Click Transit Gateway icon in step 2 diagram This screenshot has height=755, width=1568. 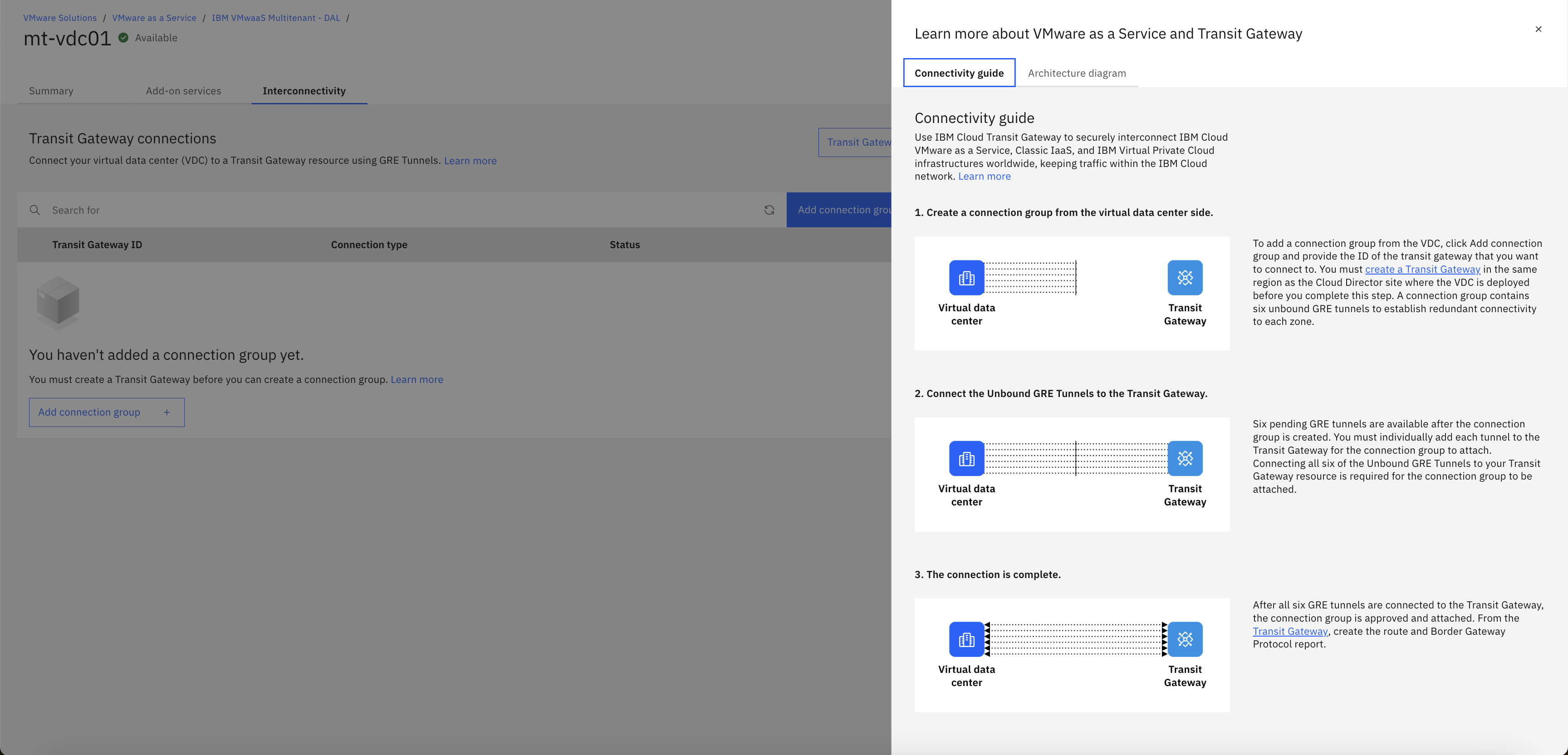[x=1185, y=458]
